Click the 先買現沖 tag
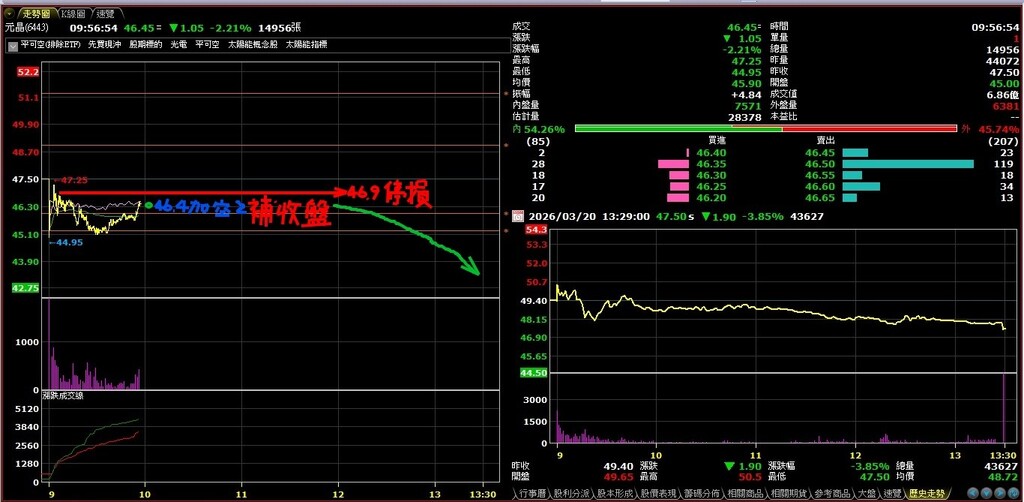Screen dimensions: 1024x502 click(103, 45)
